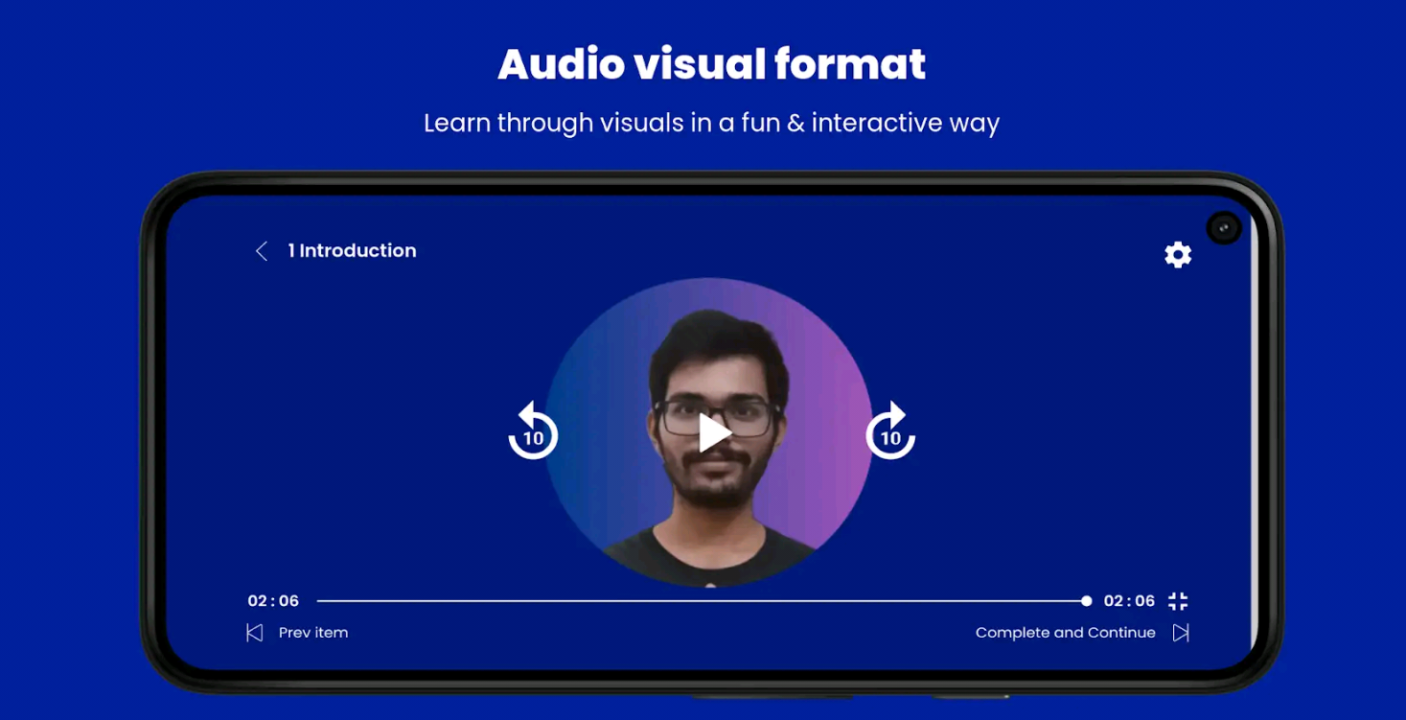Click the 1 Introduction title
Viewport: 1406px width, 720px height.
[x=352, y=251]
